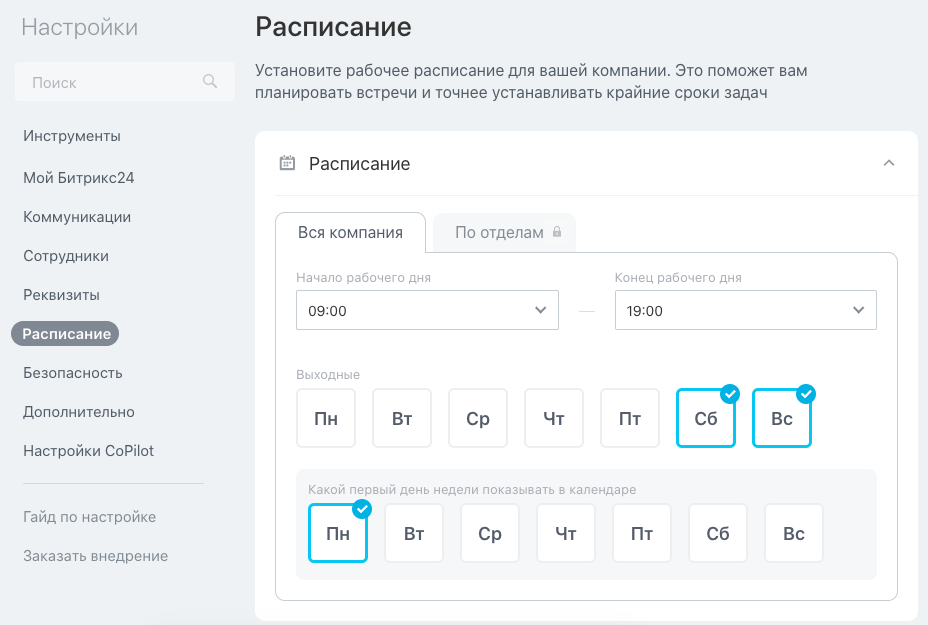Image resolution: width=928 pixels, height=625 pixels.
Task: Open Коммуникации settings section
Action: click(77, 217)
